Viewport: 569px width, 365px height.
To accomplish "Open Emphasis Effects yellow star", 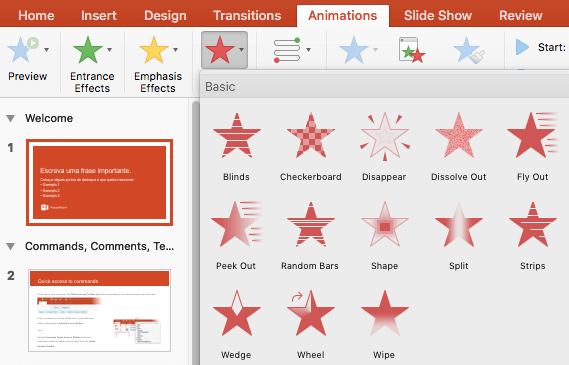I will (x=153, y=50).
